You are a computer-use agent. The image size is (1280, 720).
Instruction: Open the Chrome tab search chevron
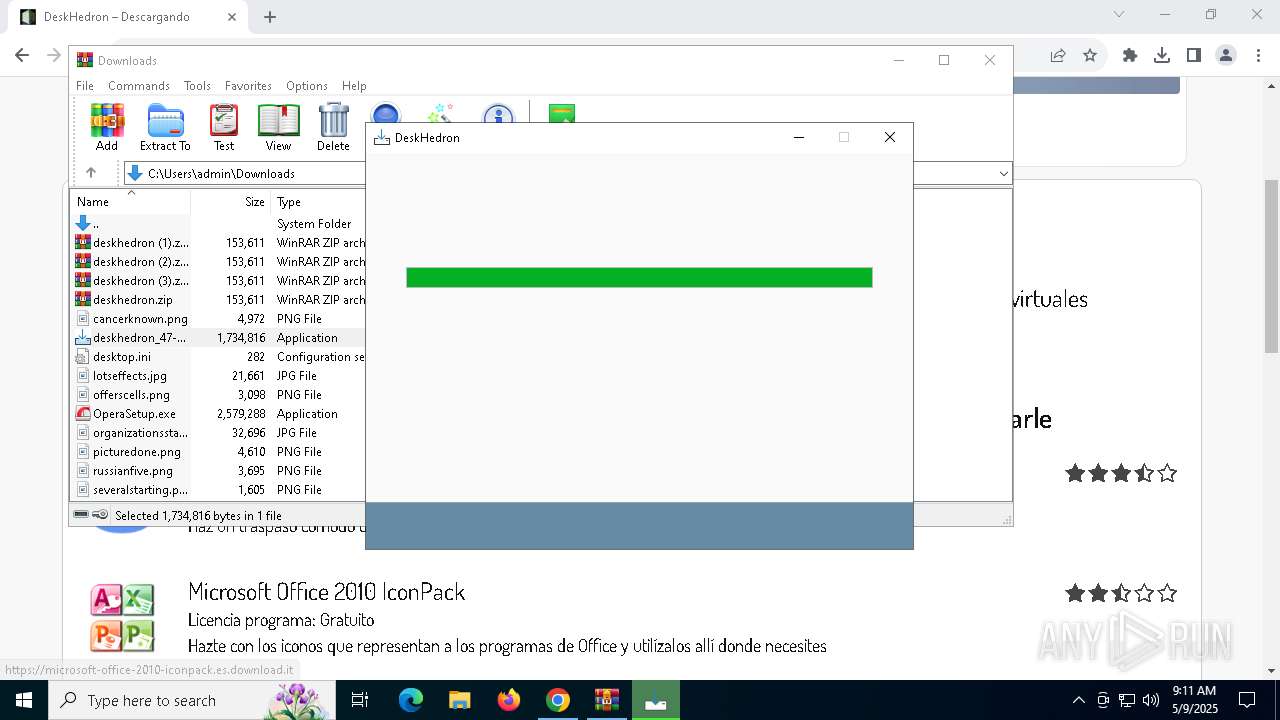[1119, 15]
